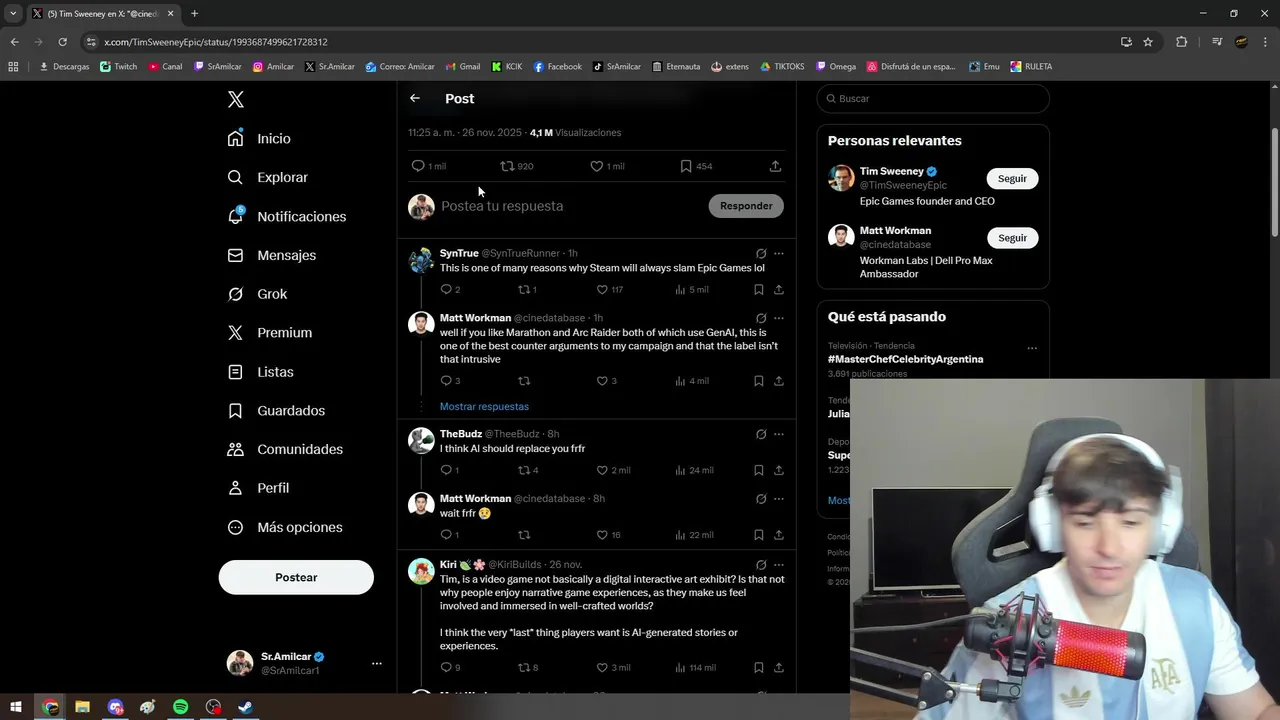Open #MasterChefCelebrityArgentina trend
The height and width of the screenshot is (720, 1280).
(x=905, y=359)
